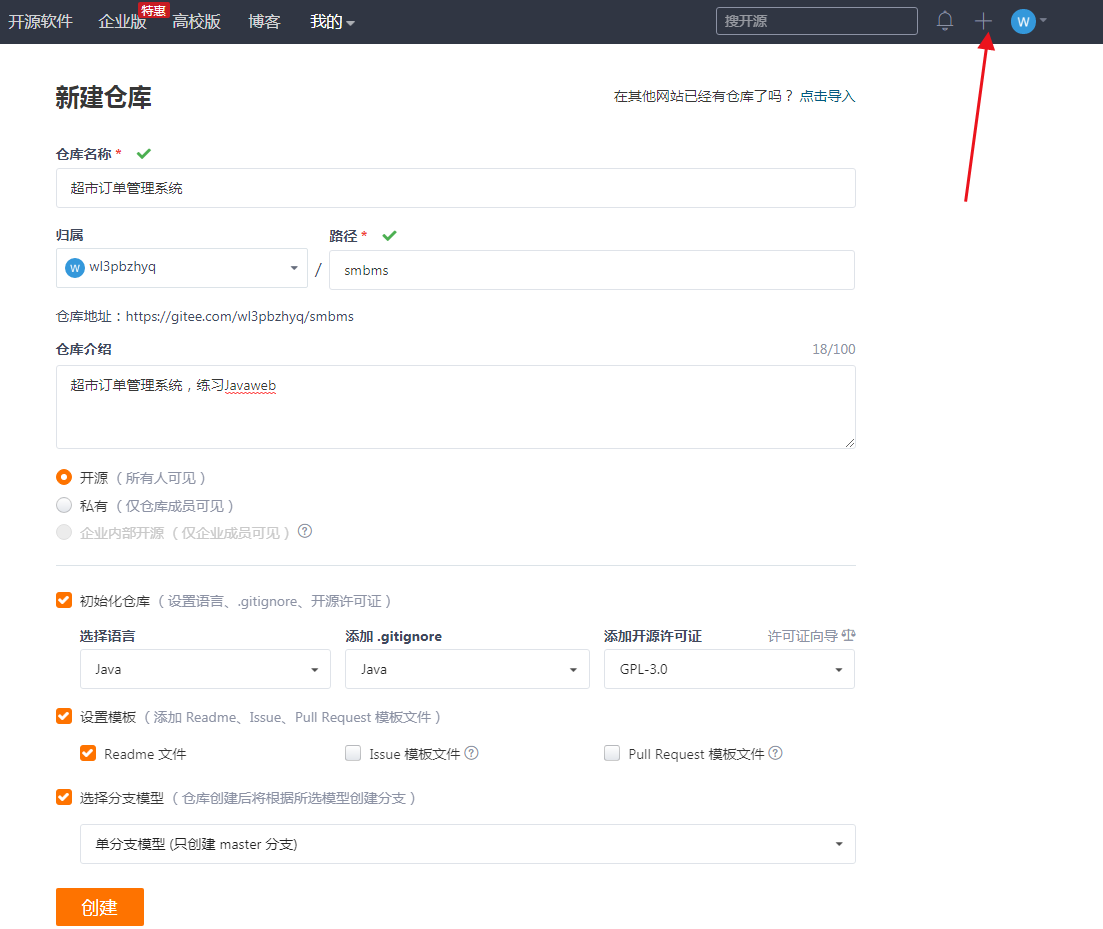Uncheck the Readme 文件 checkbox
The width and height of the screenshot is (1103, 929).
(x=88, y=753)
